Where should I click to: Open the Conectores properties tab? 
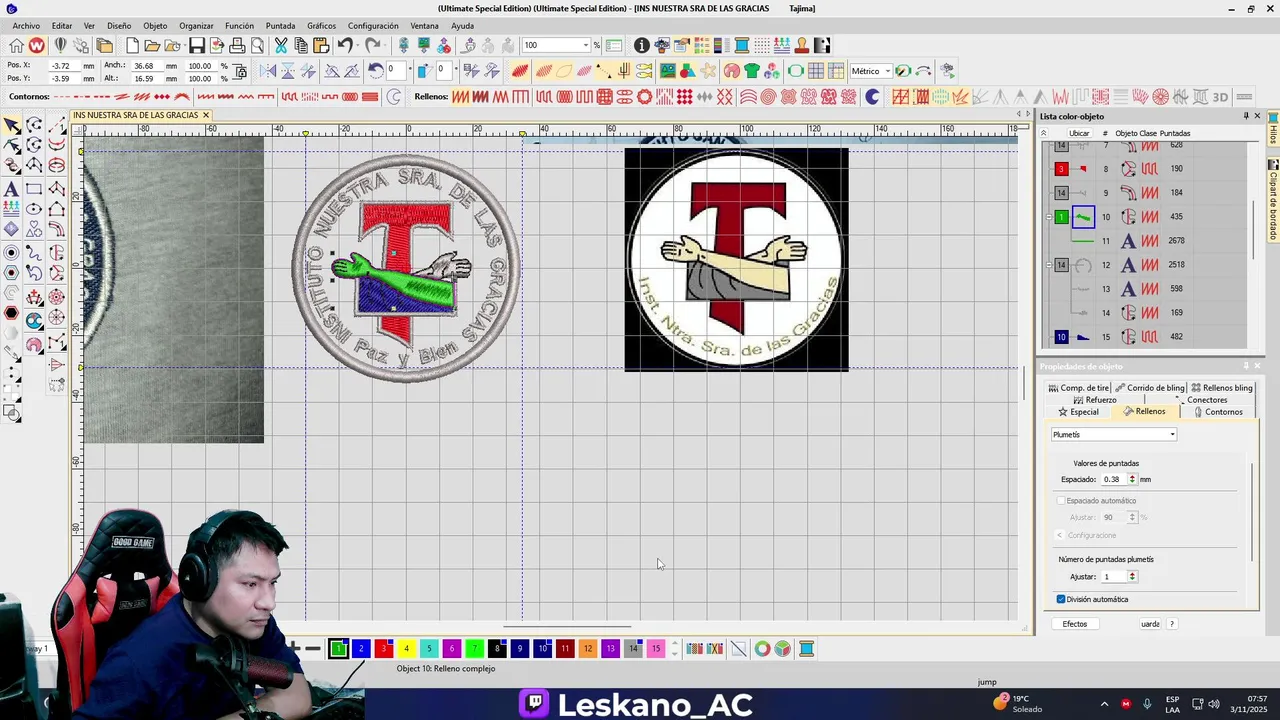pyautogui.click(x=1202, y=400)
